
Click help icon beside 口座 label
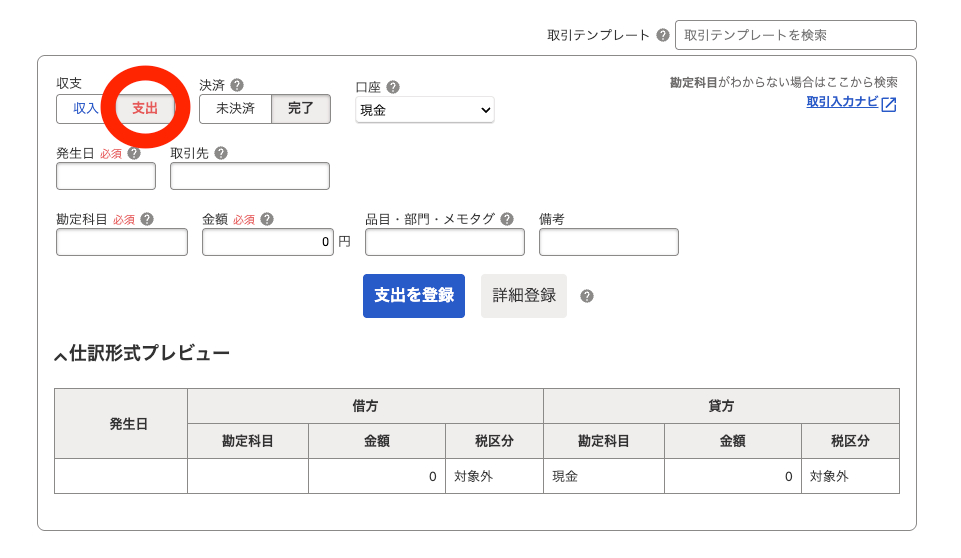point(393,87)
